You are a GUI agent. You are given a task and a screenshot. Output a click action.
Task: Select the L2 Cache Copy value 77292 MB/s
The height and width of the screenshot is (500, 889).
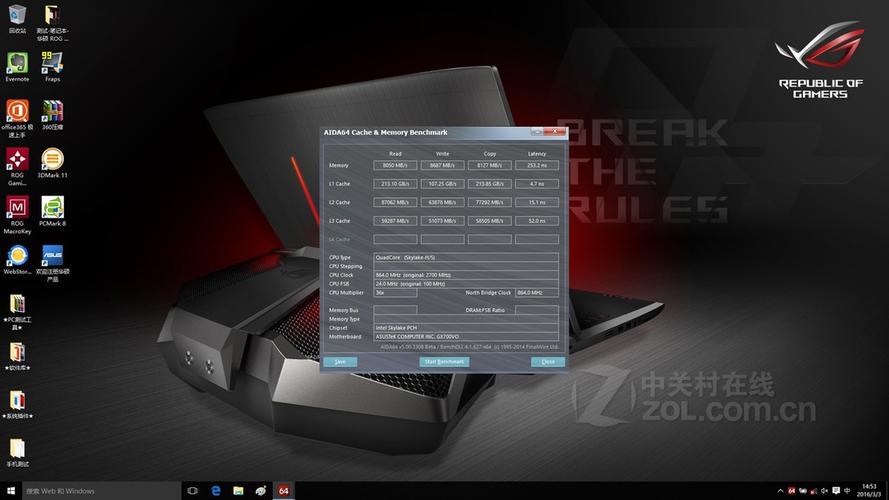coord(489,202)
